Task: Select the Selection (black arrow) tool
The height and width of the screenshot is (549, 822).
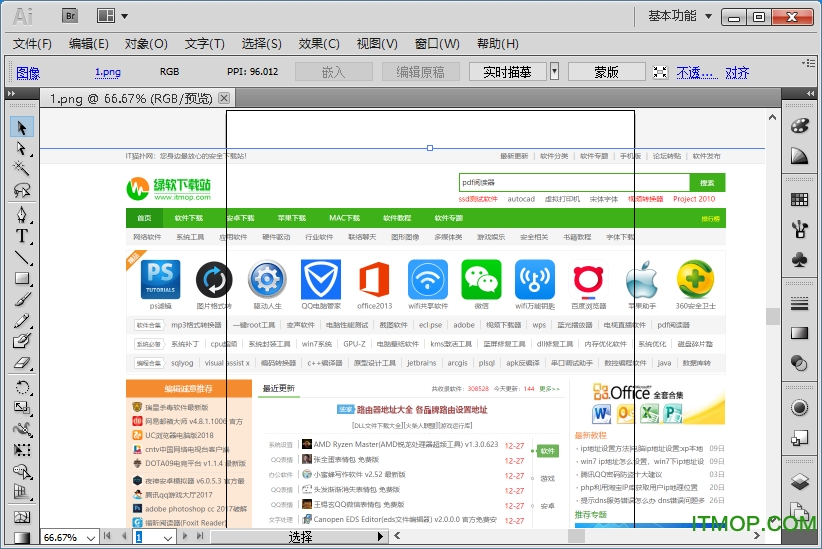Action: pos(21,127)
